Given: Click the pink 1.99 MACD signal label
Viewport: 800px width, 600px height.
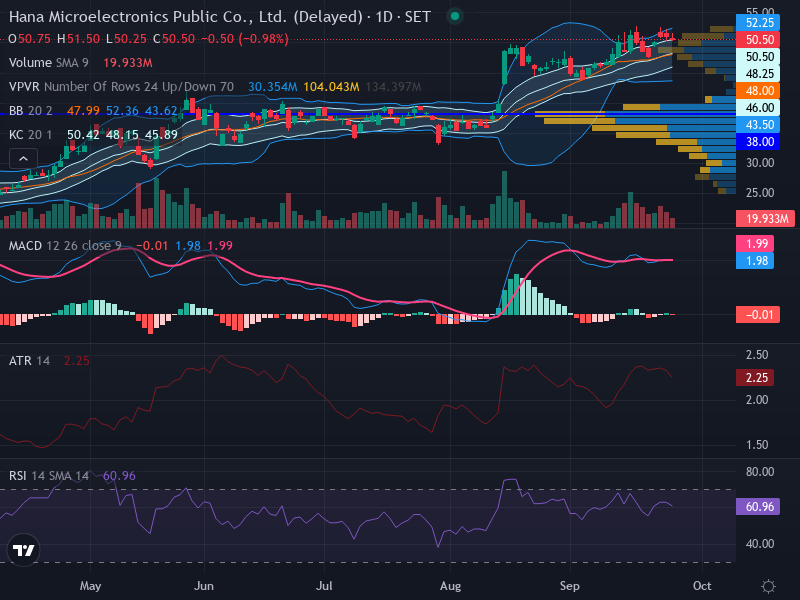Looking at the screenshot, I should [x=755, y=243].
